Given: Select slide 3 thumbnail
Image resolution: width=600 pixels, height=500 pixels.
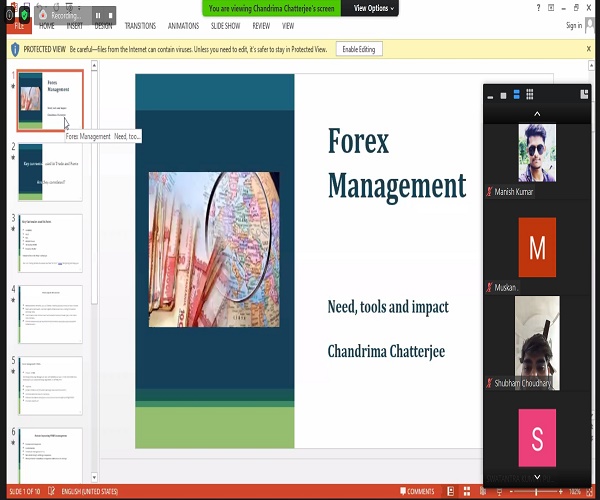Looking at the screenshot, I should click(50, 243).
